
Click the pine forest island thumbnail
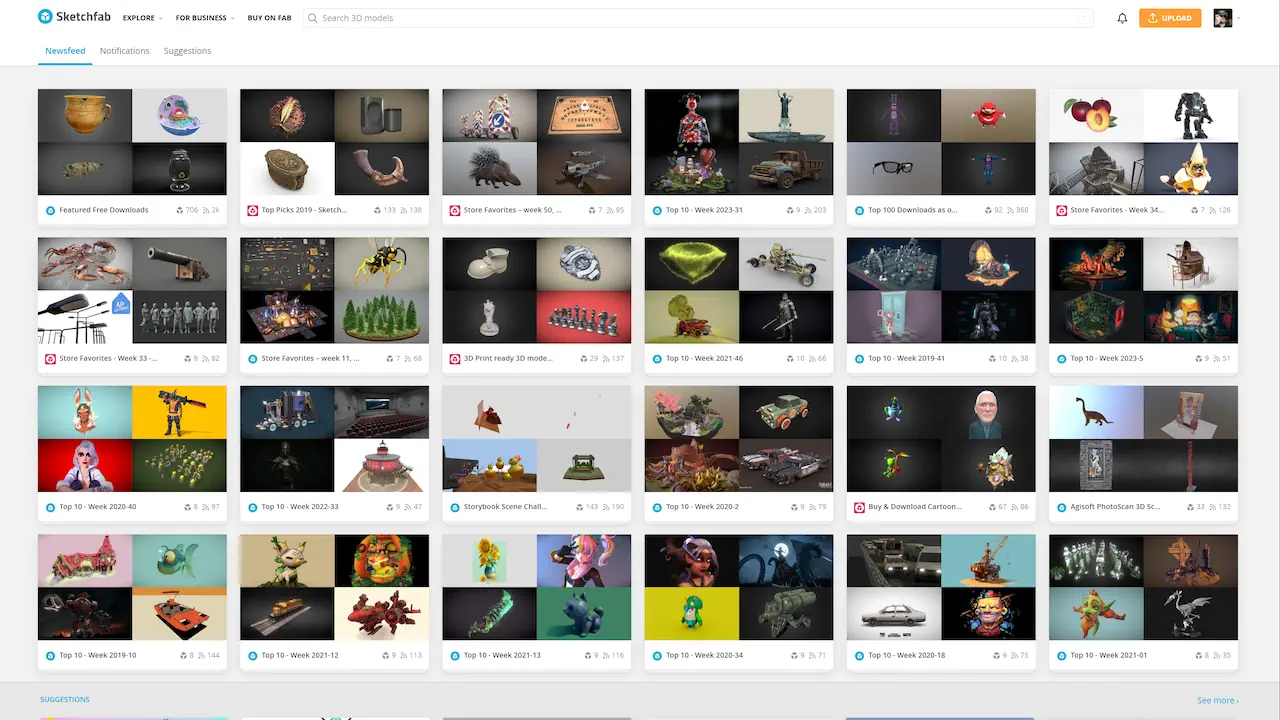point(382,317)
